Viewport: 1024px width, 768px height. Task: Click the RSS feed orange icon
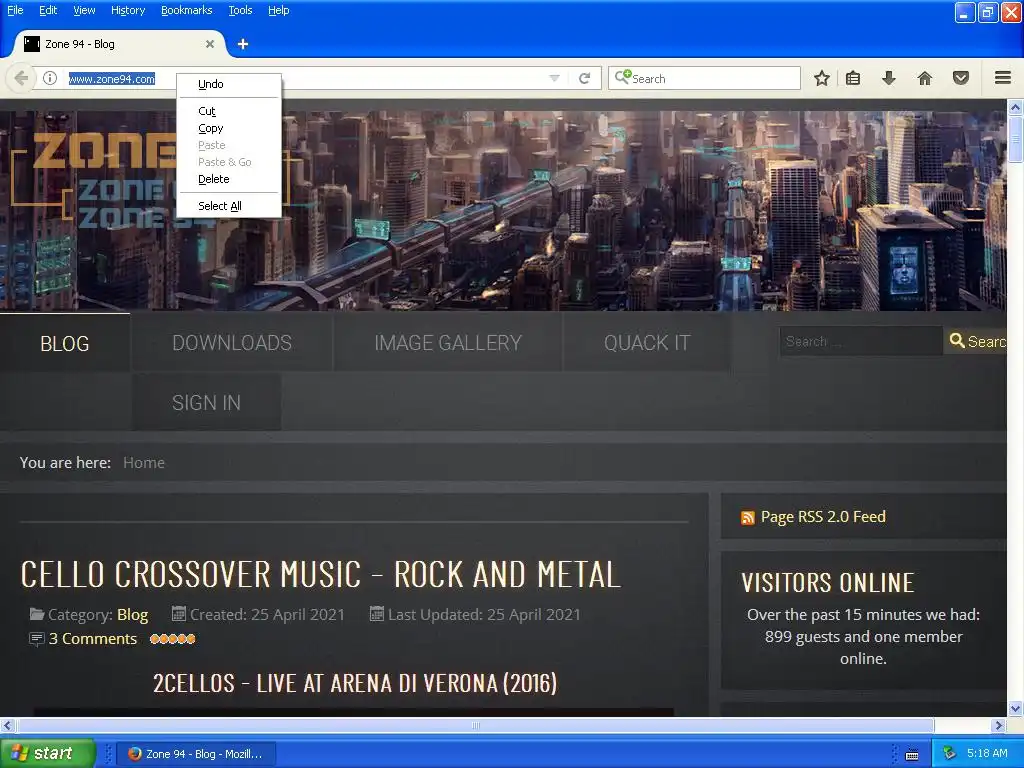click(748, 518)
